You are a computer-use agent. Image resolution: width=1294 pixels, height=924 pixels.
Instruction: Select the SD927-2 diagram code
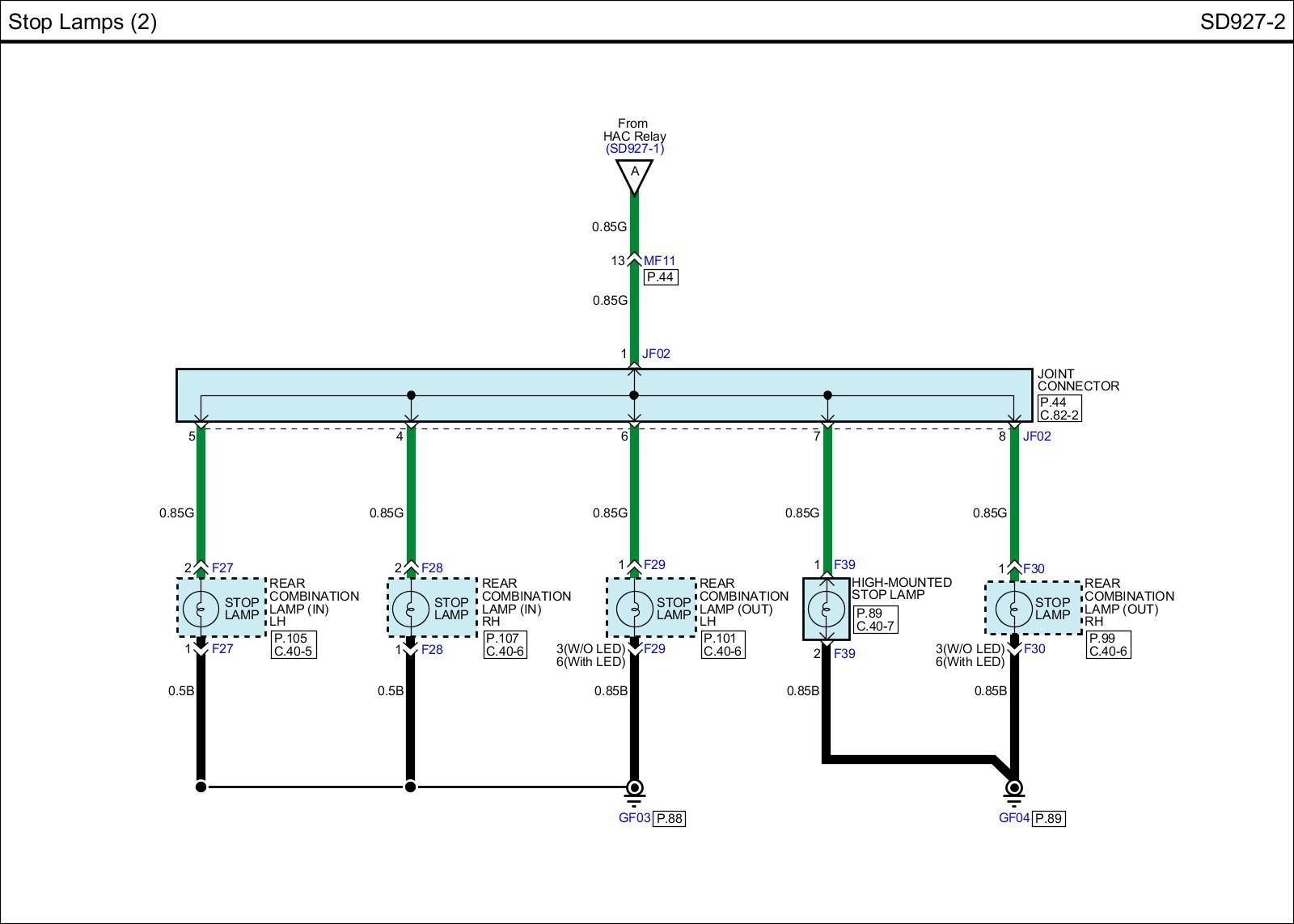[1242, 21]
